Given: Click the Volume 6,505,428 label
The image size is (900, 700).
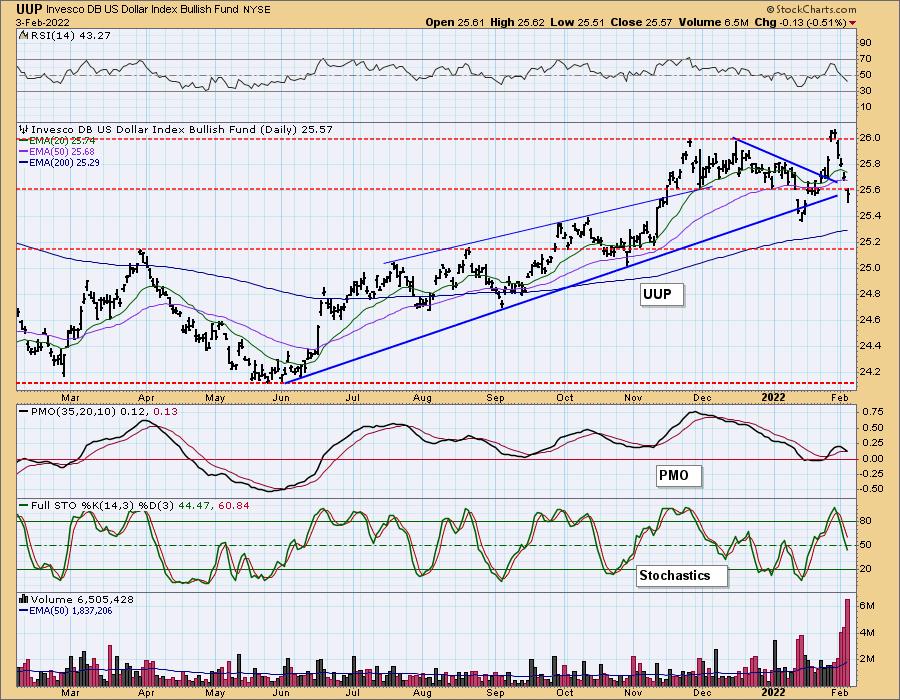Looking at the screenshot, I should [76, 600].
